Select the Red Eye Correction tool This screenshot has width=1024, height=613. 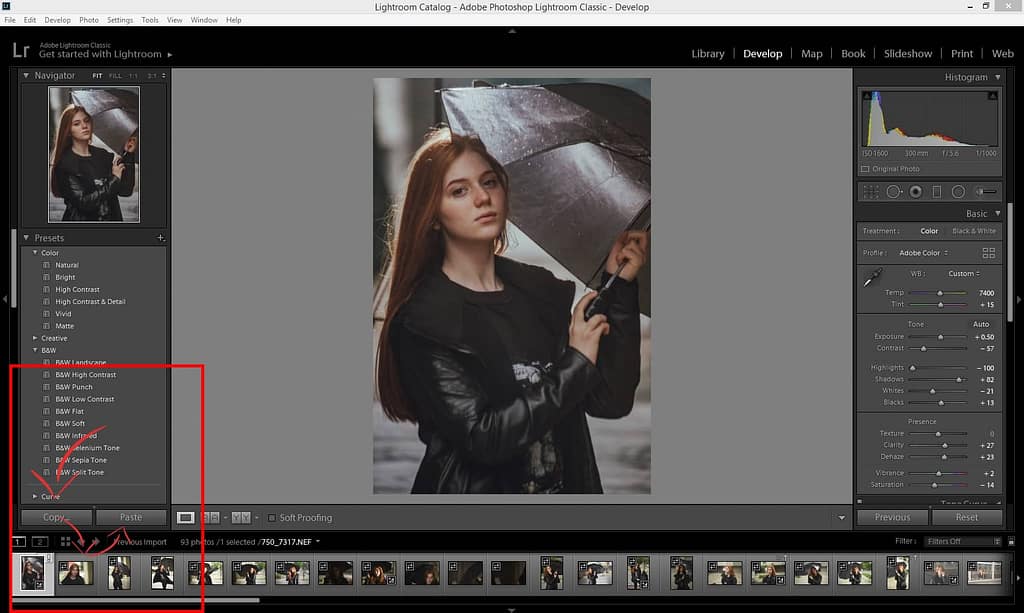[x=916, y=192]
